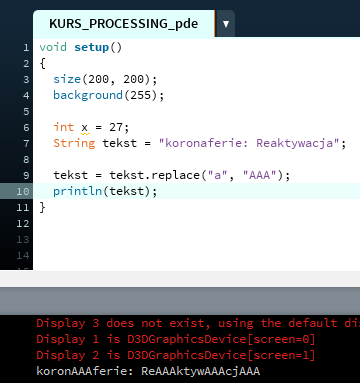Image resolution: width=360 pixels, height=383 pixels.
Task: Click line number 10 in the gutter
Action: pos(23,191)
